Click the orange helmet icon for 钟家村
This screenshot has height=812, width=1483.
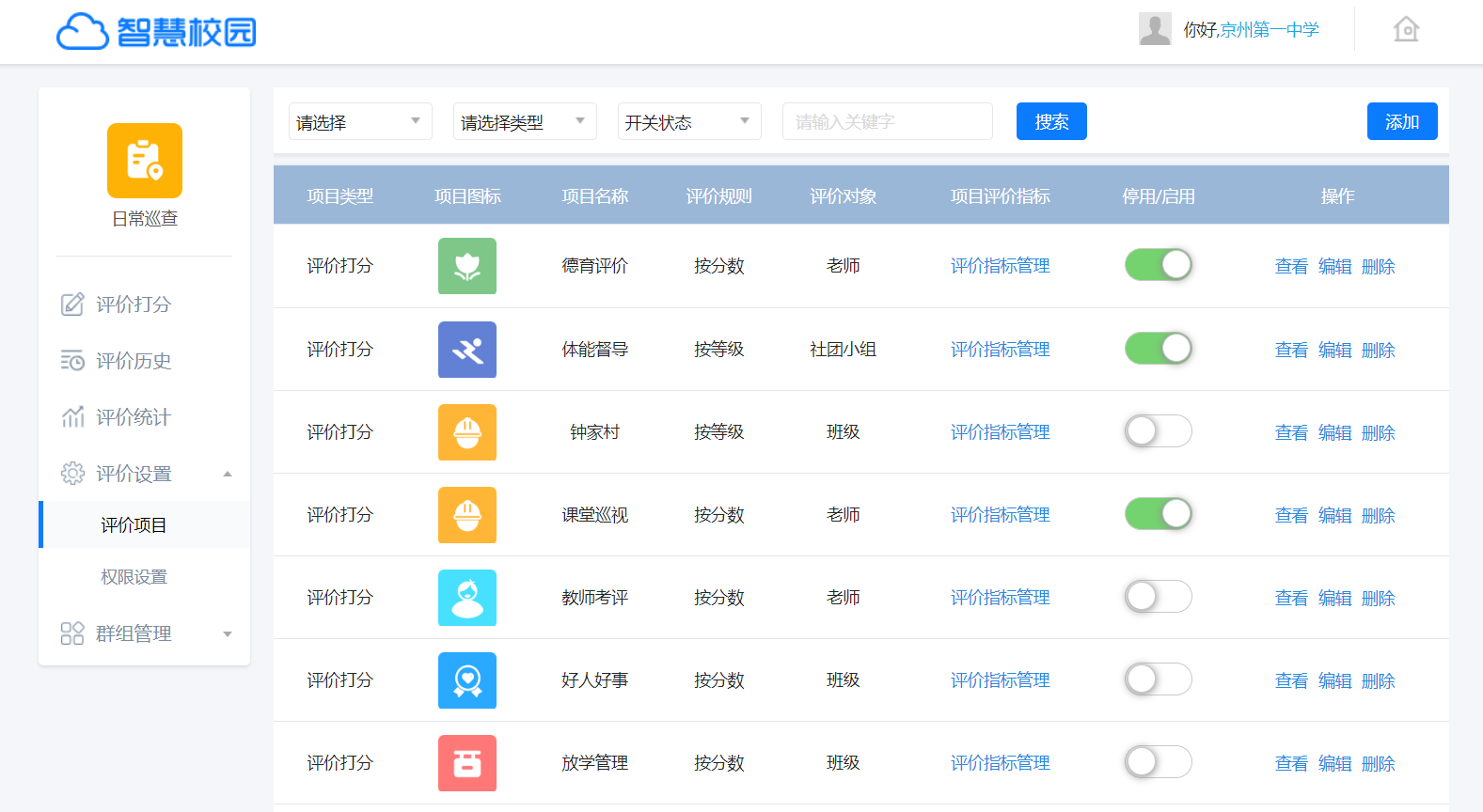tap(467, 432)
